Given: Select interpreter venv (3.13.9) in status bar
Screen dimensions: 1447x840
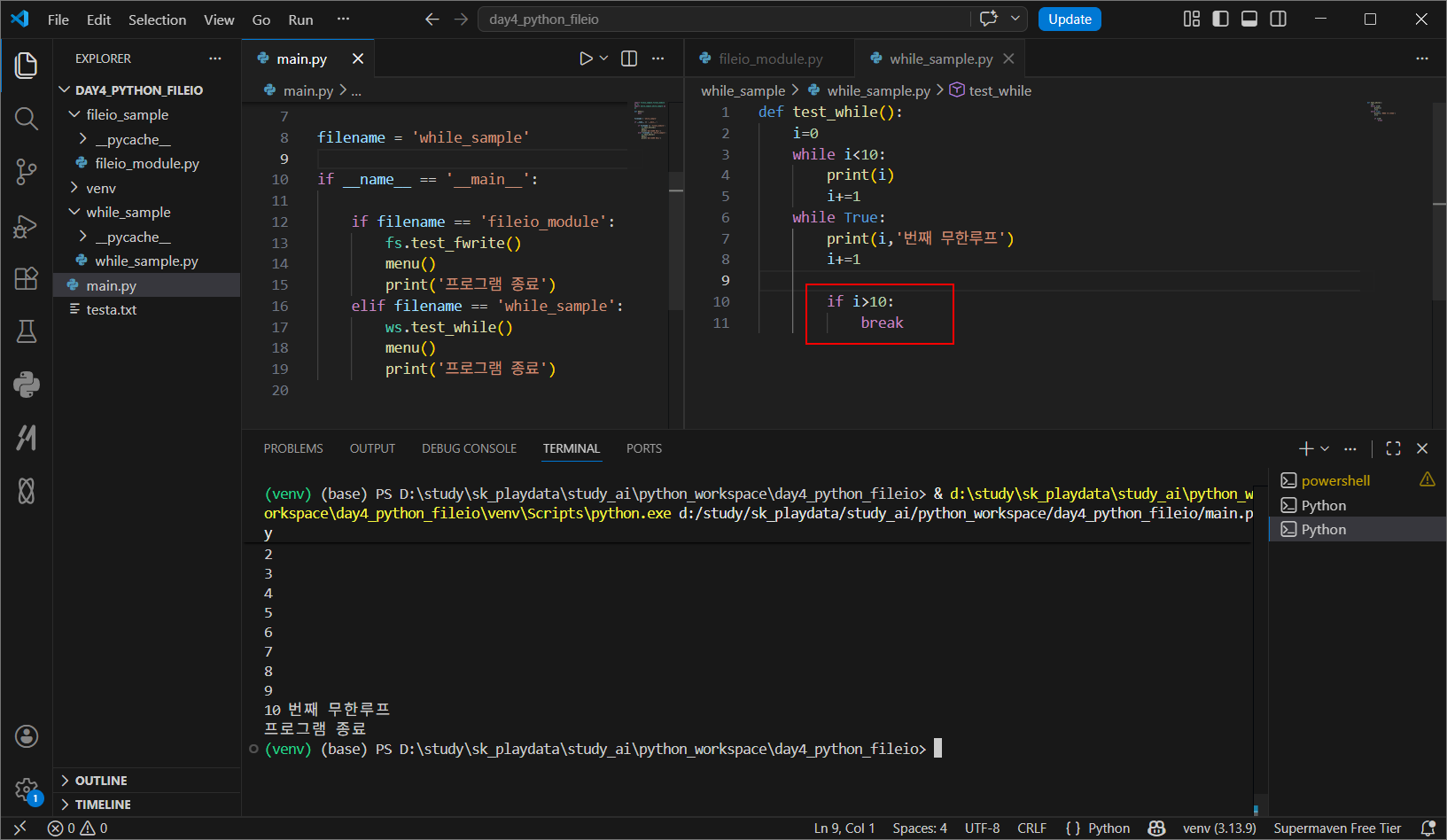Looking at the screenshot, I should tap(1219, 828).
